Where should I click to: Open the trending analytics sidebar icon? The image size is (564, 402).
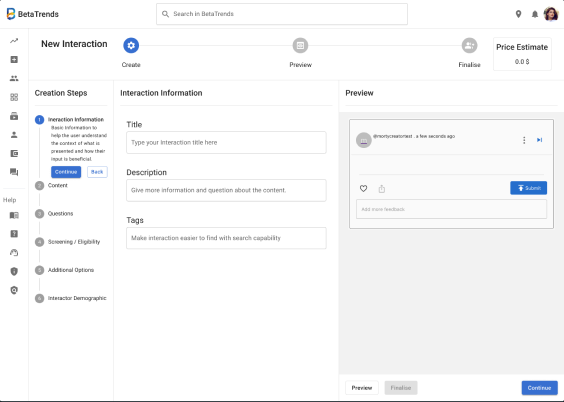click(14, 41)
